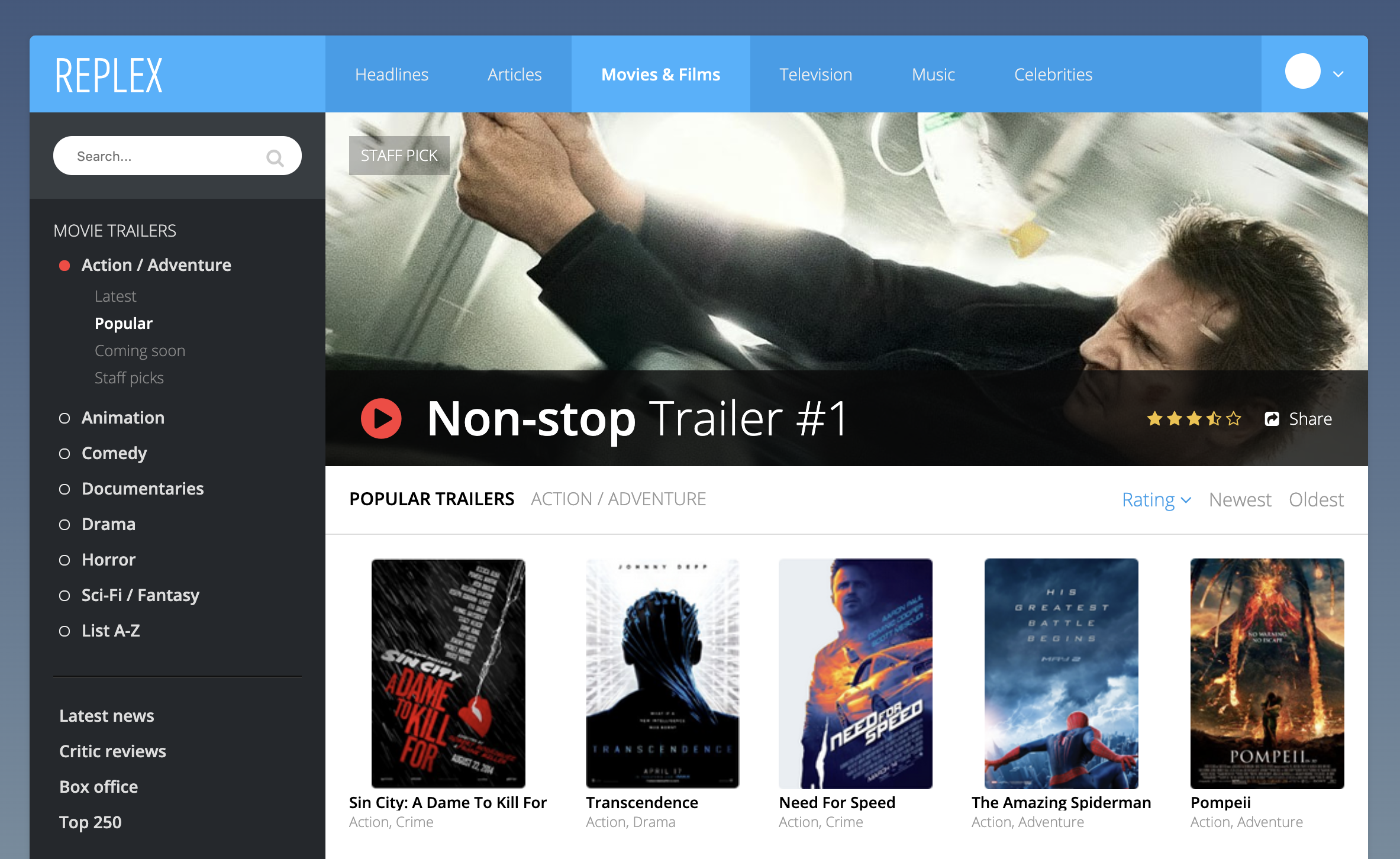
Task: Show Staff picks trailers
Action: [129, 378]
